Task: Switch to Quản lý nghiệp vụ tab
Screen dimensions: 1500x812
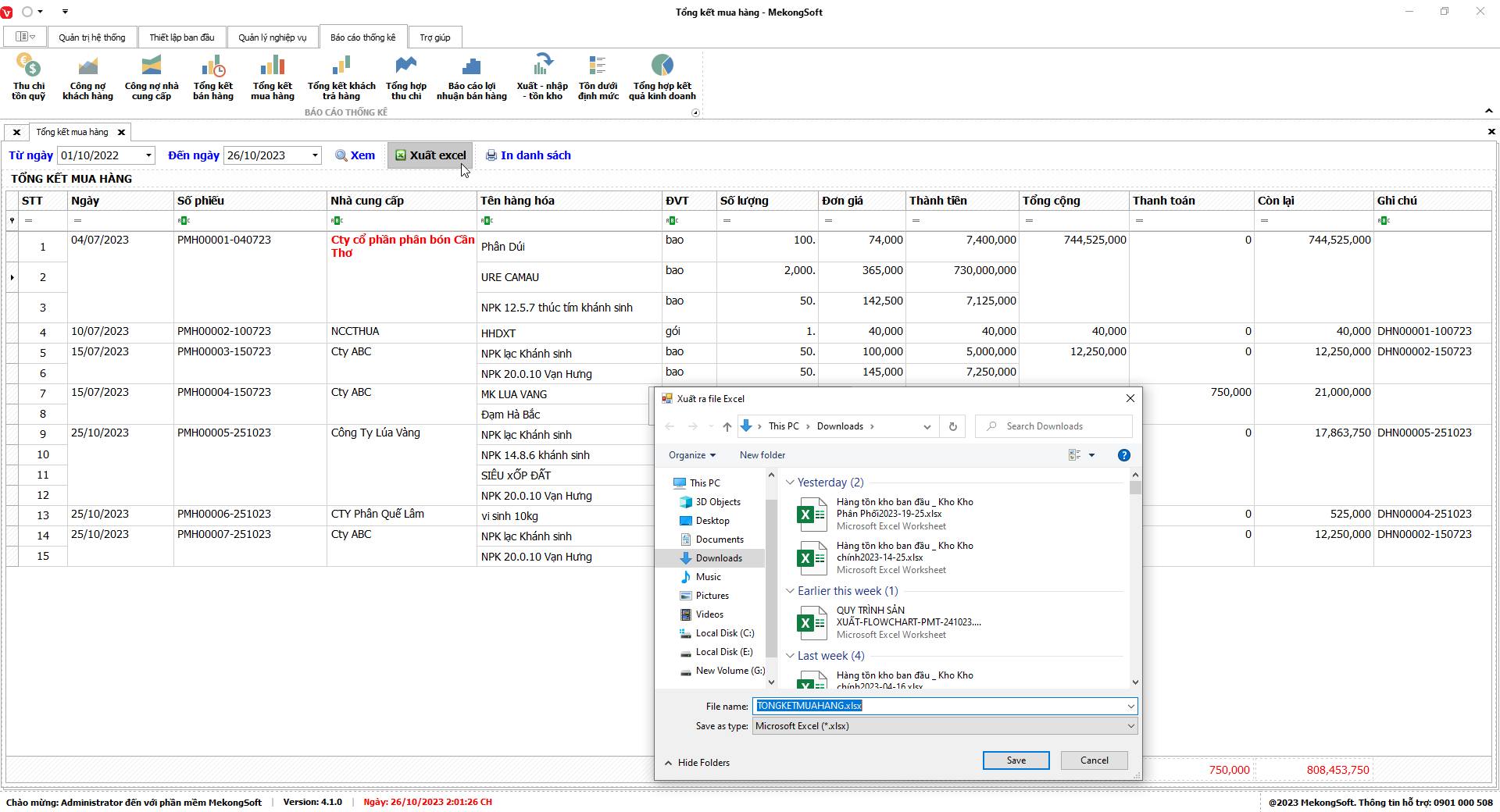Action: [x=272, y=37]
